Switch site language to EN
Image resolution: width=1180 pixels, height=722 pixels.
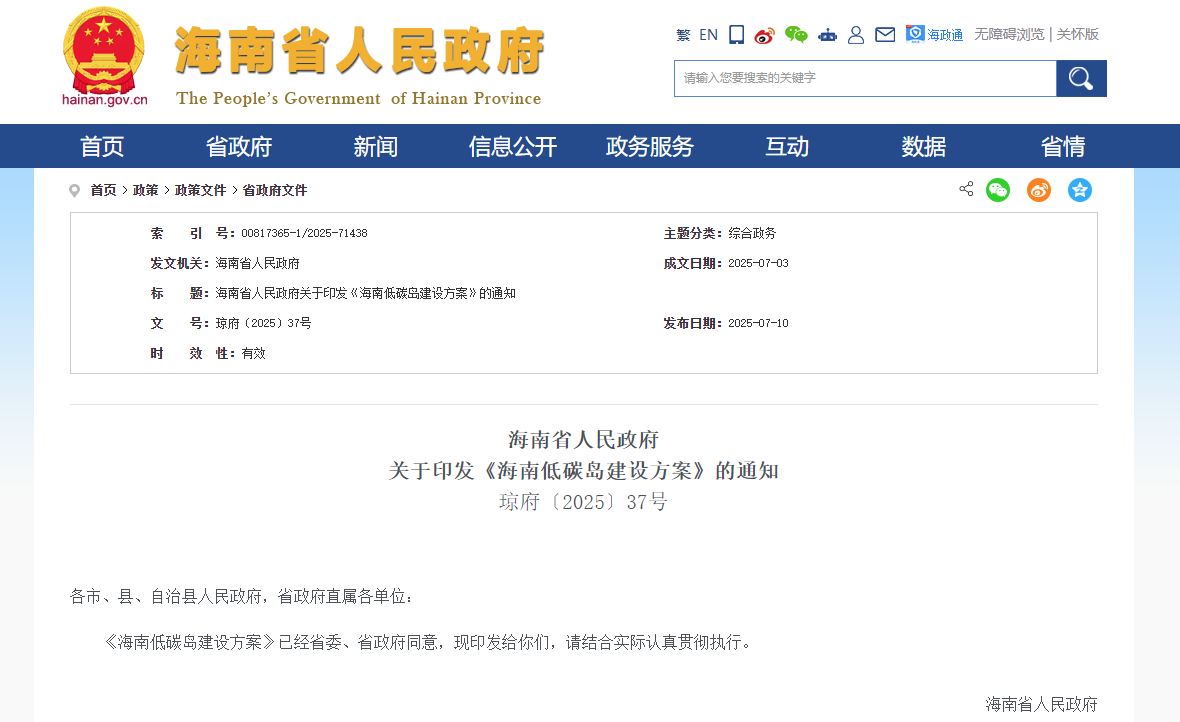pyautogui.click(x=708, y=35)
